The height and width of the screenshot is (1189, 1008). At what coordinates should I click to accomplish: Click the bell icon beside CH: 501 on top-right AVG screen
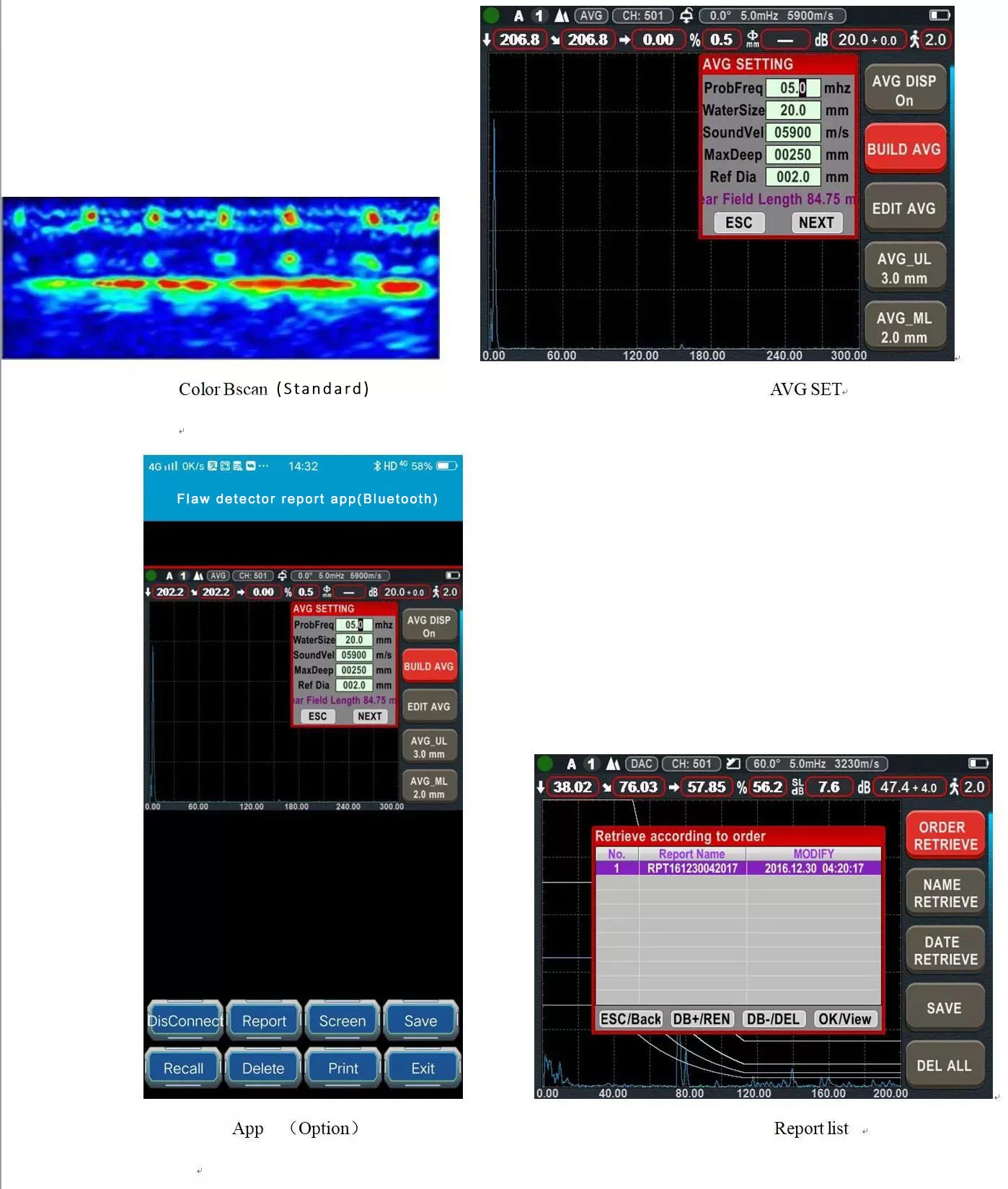click(686, 15)
